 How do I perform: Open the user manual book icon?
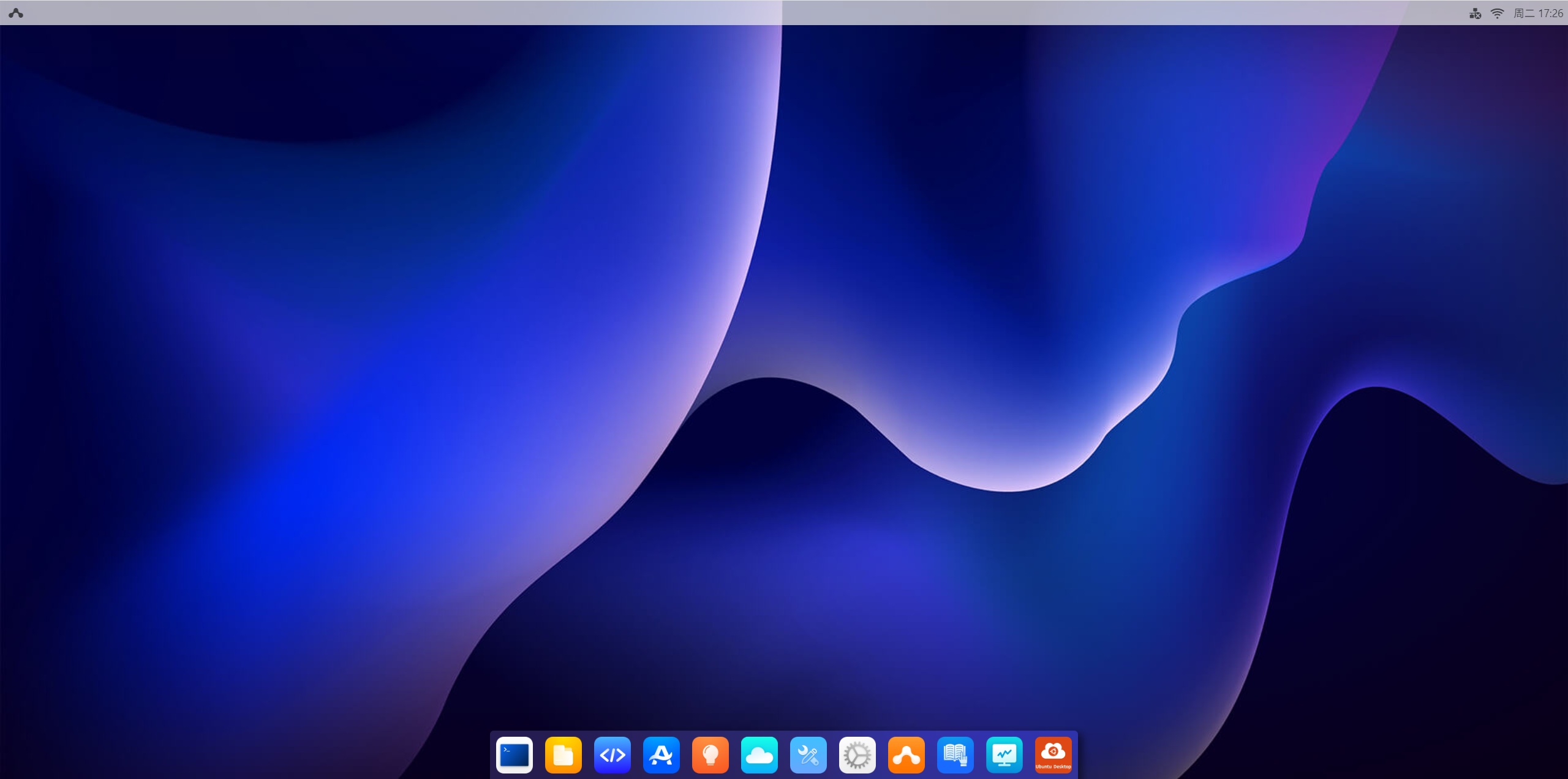955,755
